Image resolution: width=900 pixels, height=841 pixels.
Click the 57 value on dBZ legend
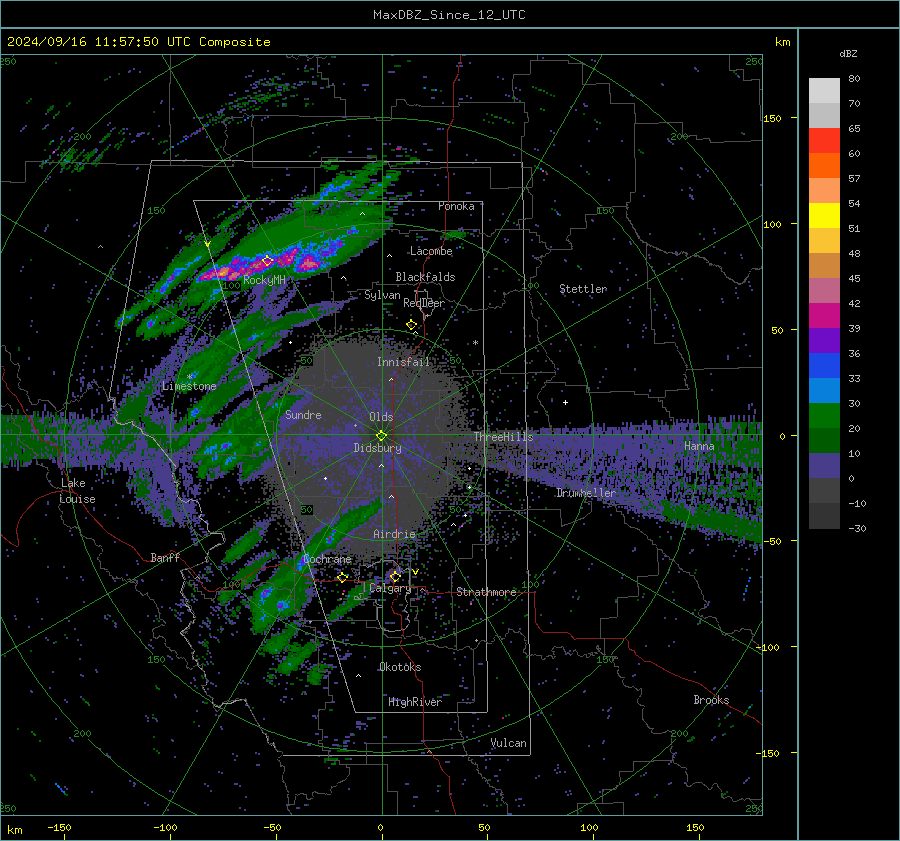click(x=854, y=179)
